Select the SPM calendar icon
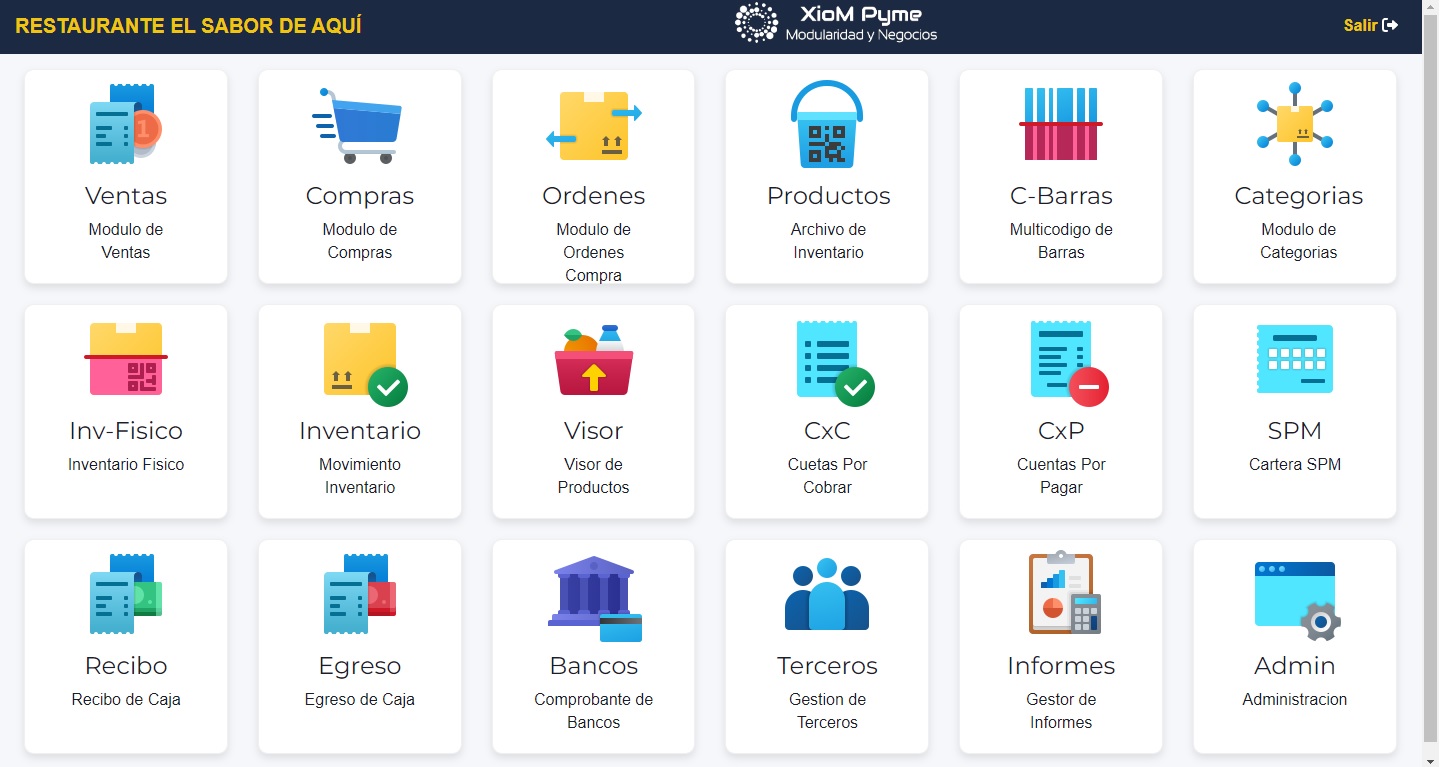 pos(1294,360)
